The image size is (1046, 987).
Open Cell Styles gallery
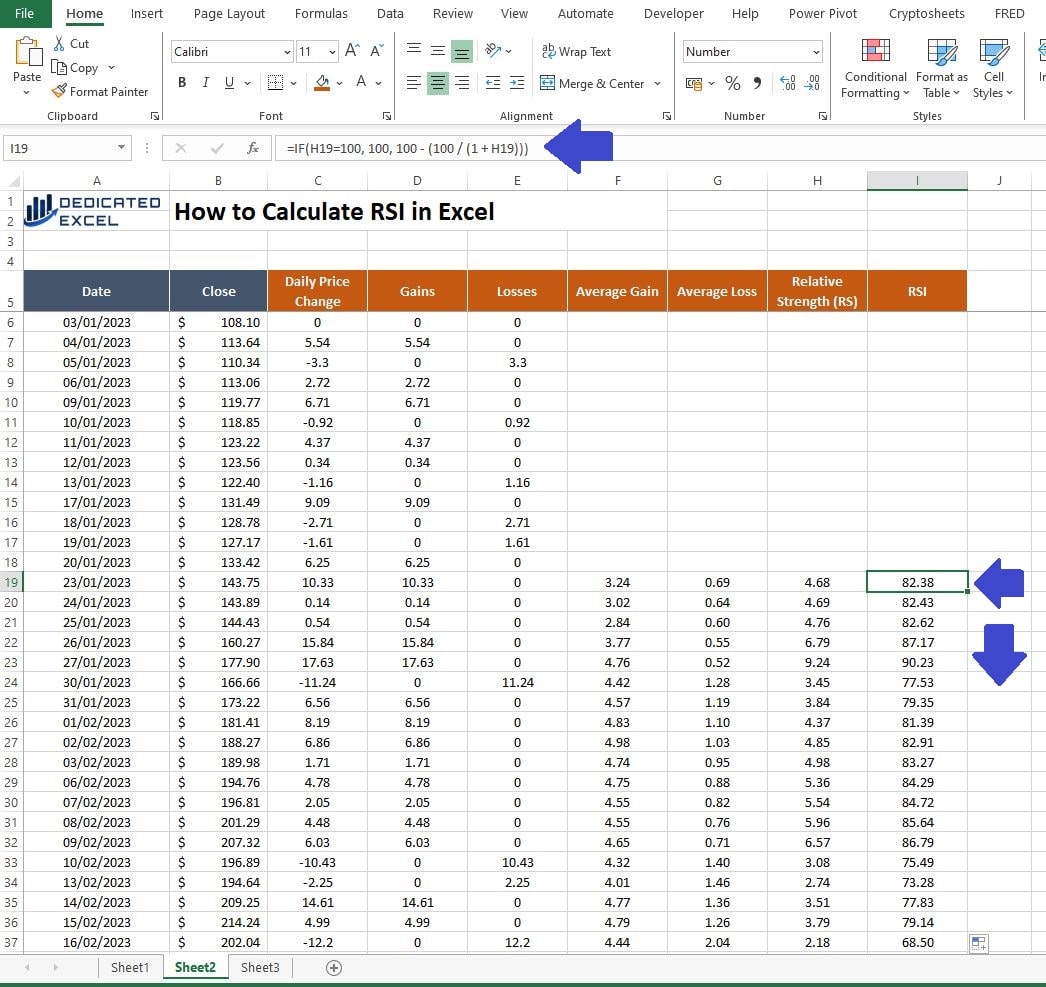click(993, 68)
